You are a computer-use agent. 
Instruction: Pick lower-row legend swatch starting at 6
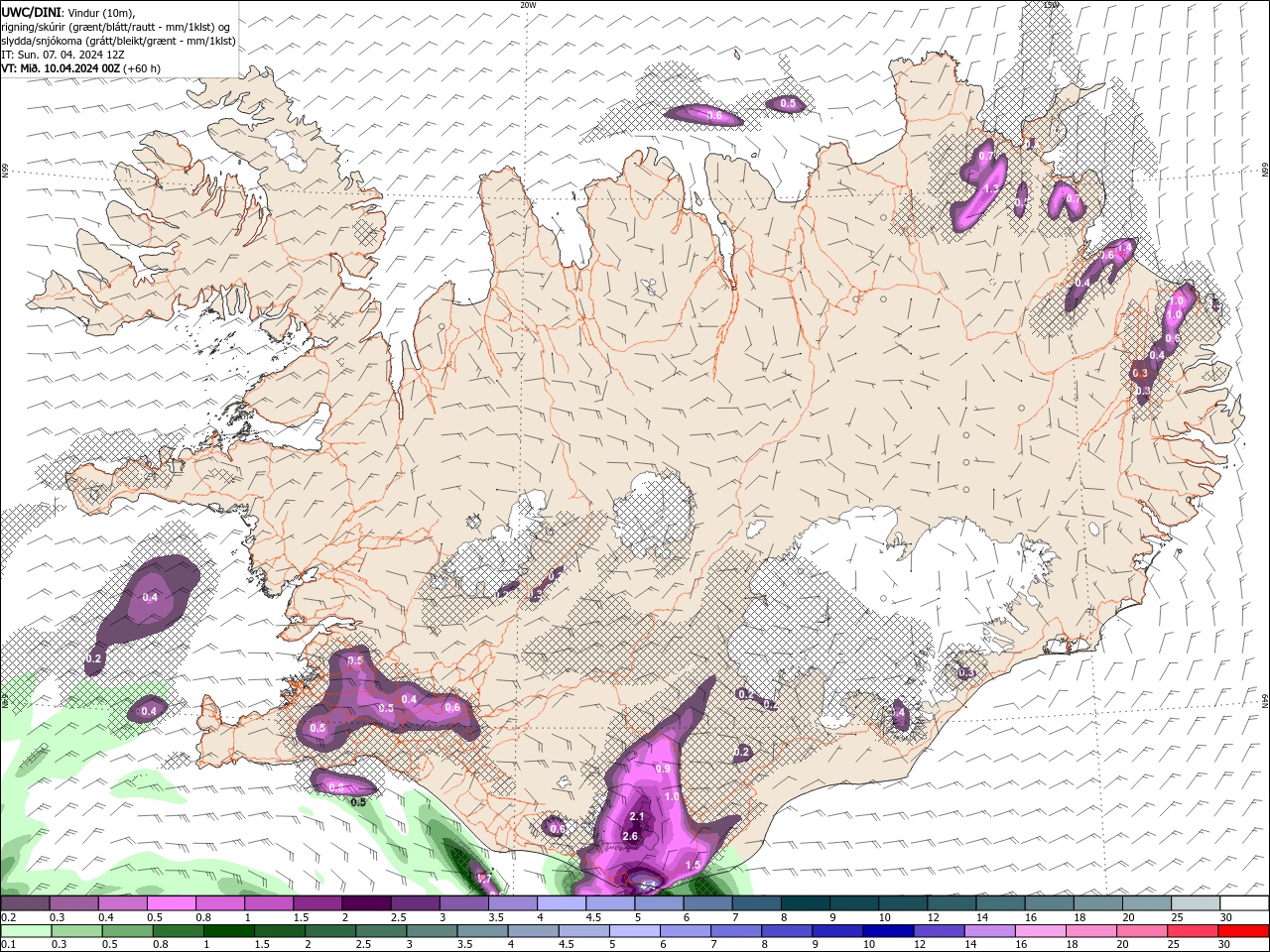687,931
